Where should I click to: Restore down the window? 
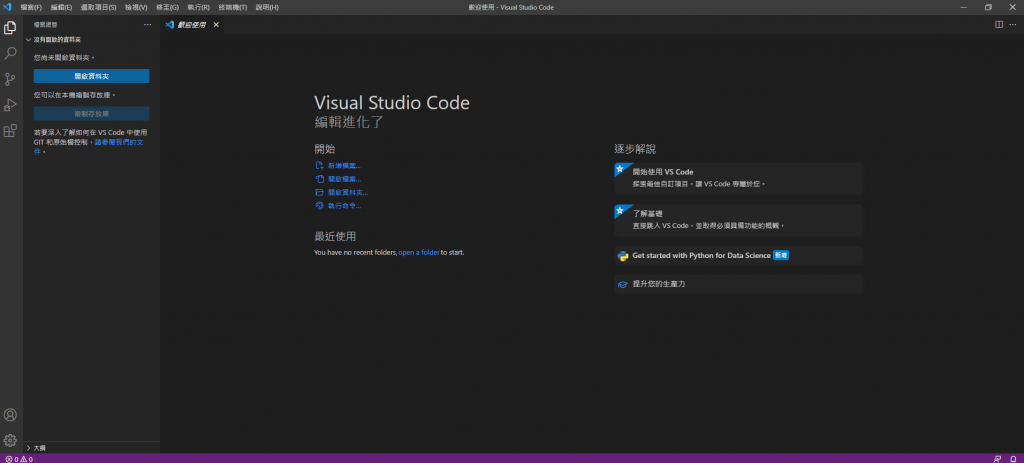pos(988,7)
